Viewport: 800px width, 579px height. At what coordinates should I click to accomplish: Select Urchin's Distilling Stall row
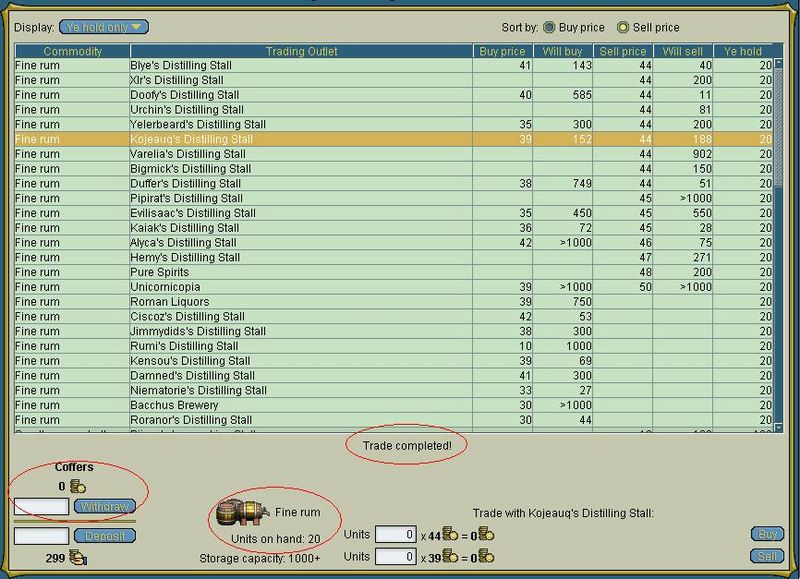(x=394, y=110)
